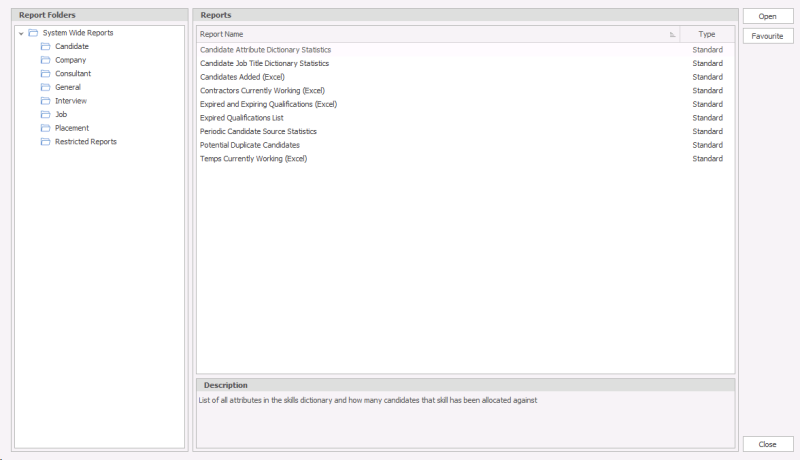Select Candidate Attribute Dictionary Statistics report
The image size is (800, 460).
[265, 50]
